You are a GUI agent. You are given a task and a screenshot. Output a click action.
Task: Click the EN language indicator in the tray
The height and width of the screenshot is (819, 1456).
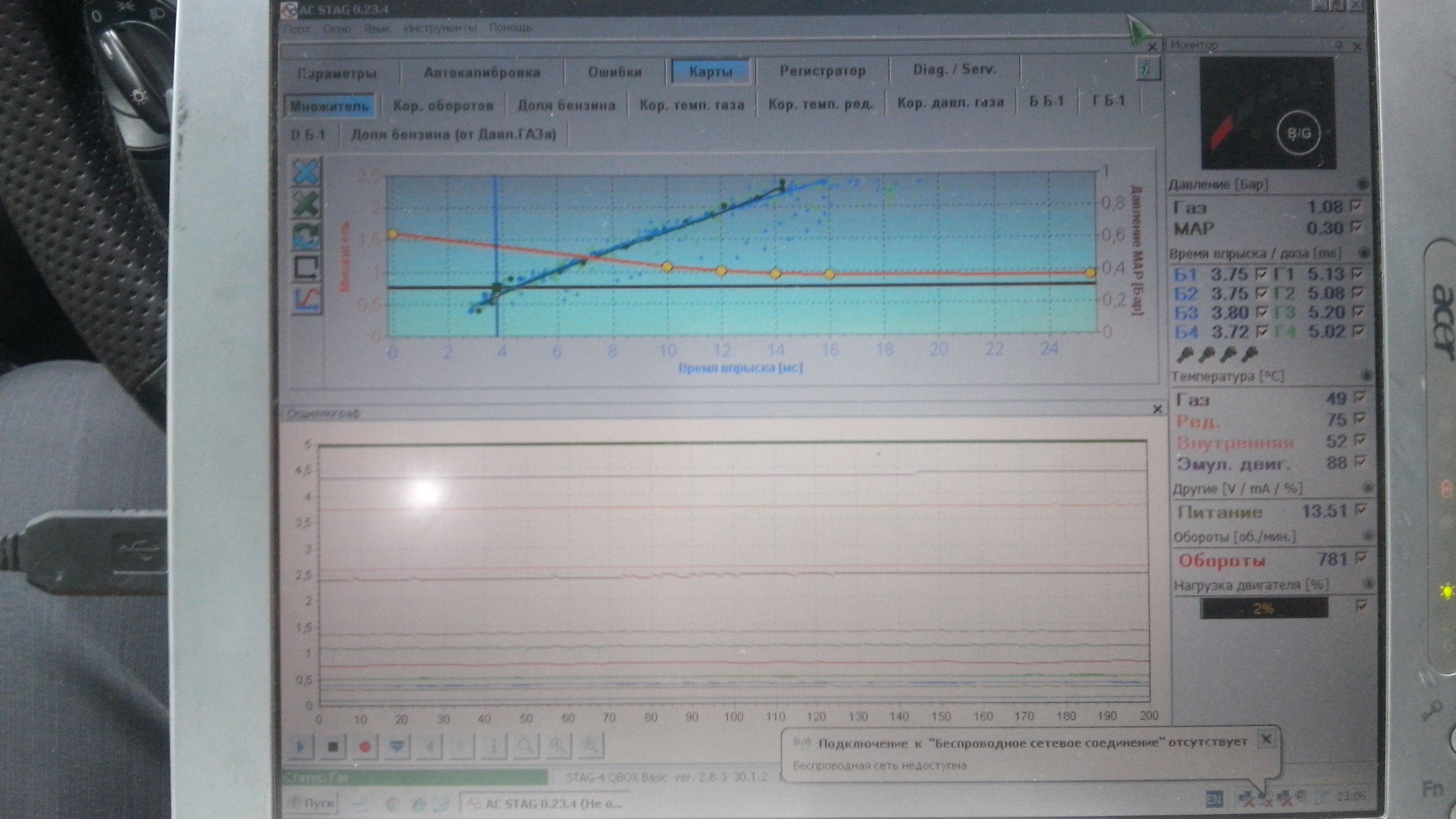[x=1214, y=799]
